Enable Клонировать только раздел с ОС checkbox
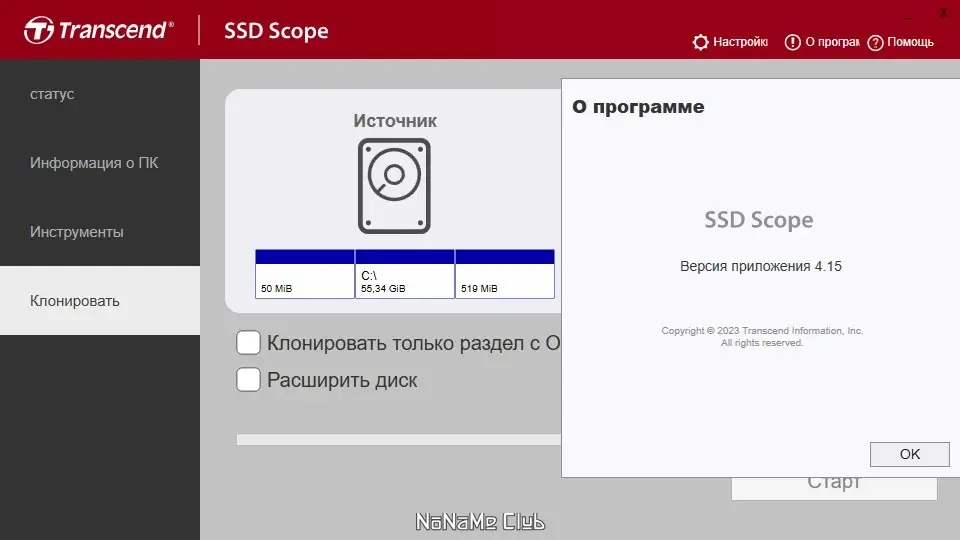 [x=248, y=343]
